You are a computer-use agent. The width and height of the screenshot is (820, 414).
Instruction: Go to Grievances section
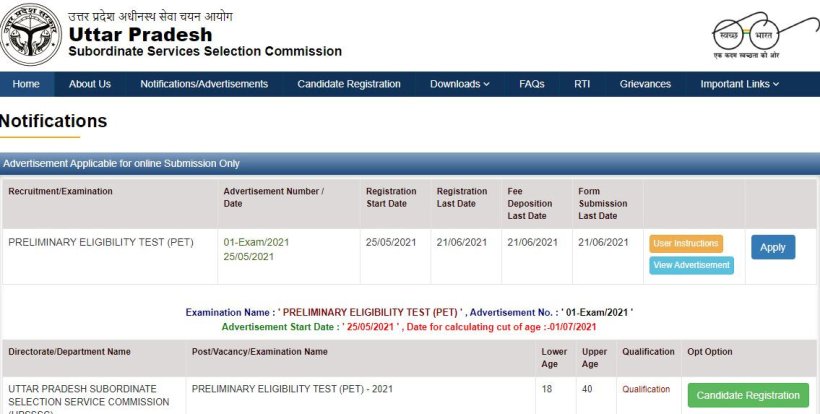[645, 84]
